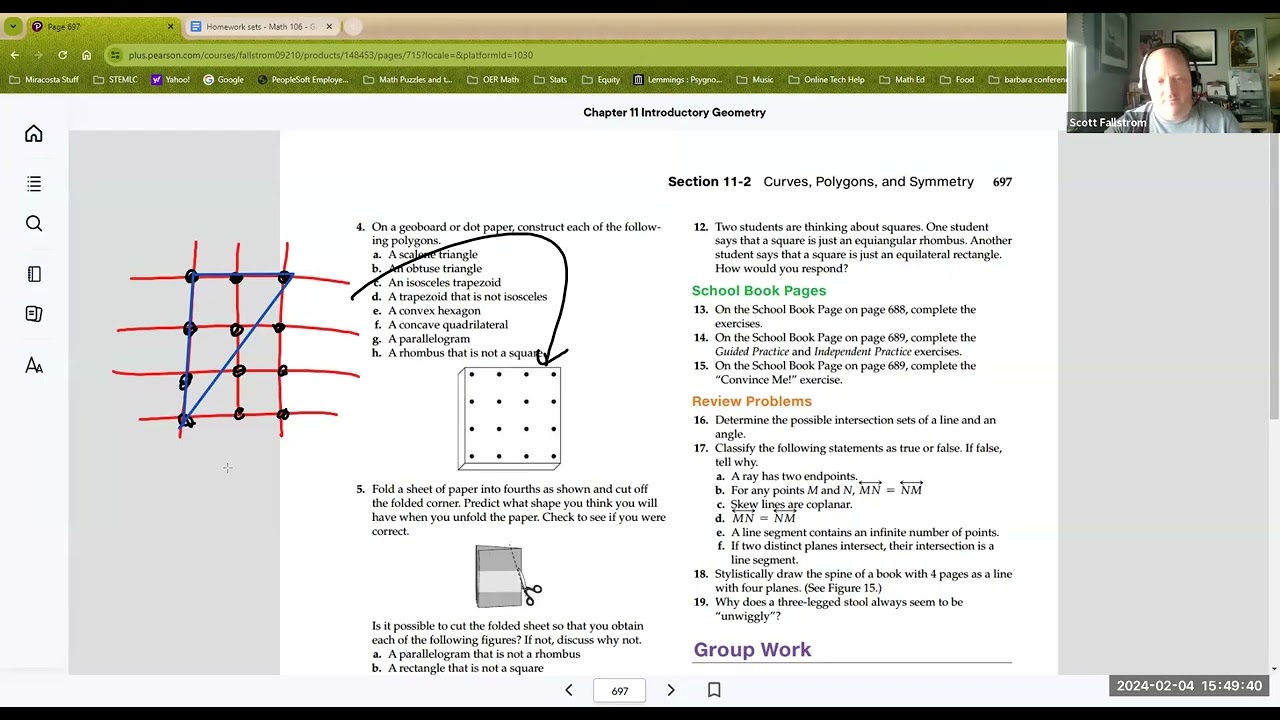
Task: Open the notebook icon in the sidebar
Action: point(34,274)
